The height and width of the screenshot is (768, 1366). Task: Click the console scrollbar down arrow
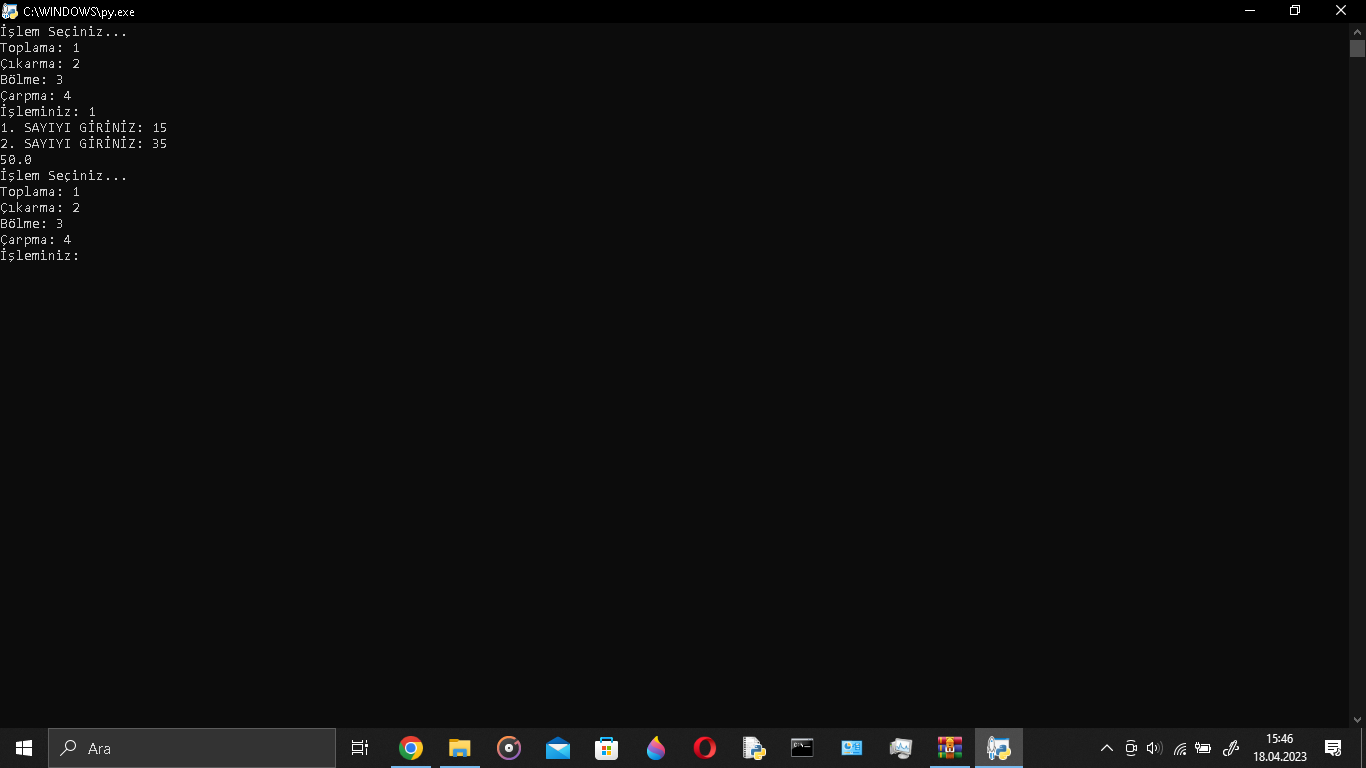[x=1357, y=719]
